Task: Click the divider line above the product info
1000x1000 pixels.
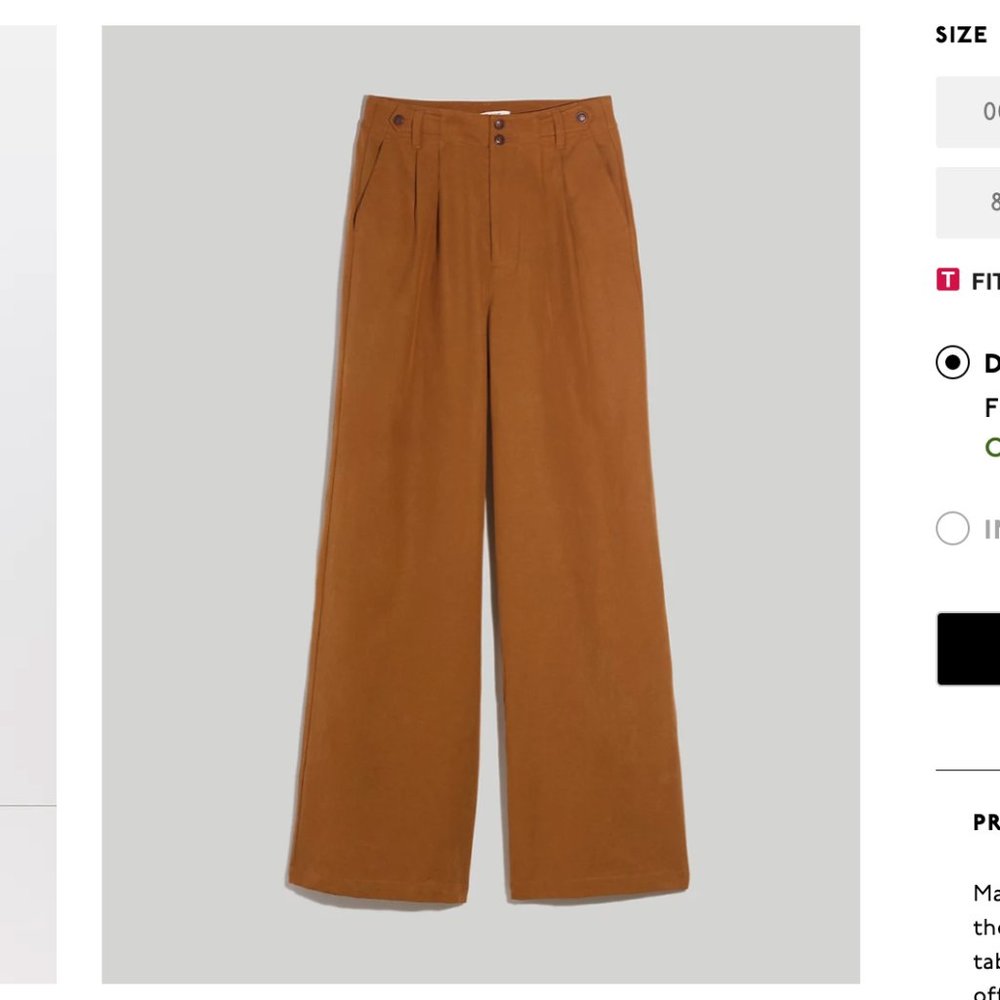Action: point(968,771)
